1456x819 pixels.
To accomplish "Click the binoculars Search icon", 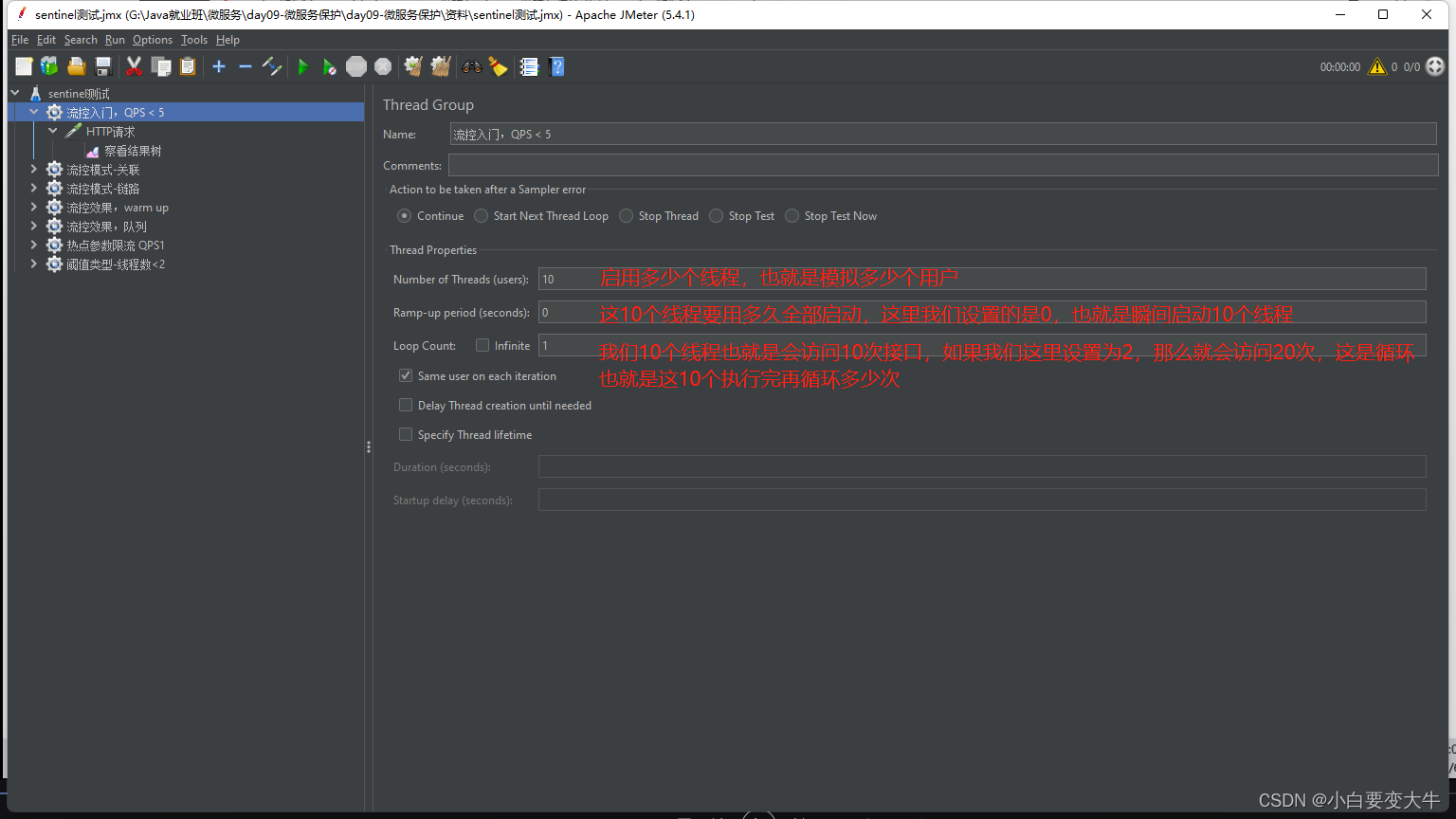I will pyautogui.click(x=471, y=66).
